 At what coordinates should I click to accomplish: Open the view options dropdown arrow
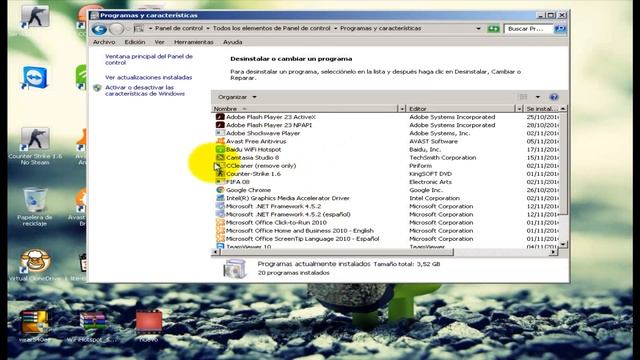(538, 97)
